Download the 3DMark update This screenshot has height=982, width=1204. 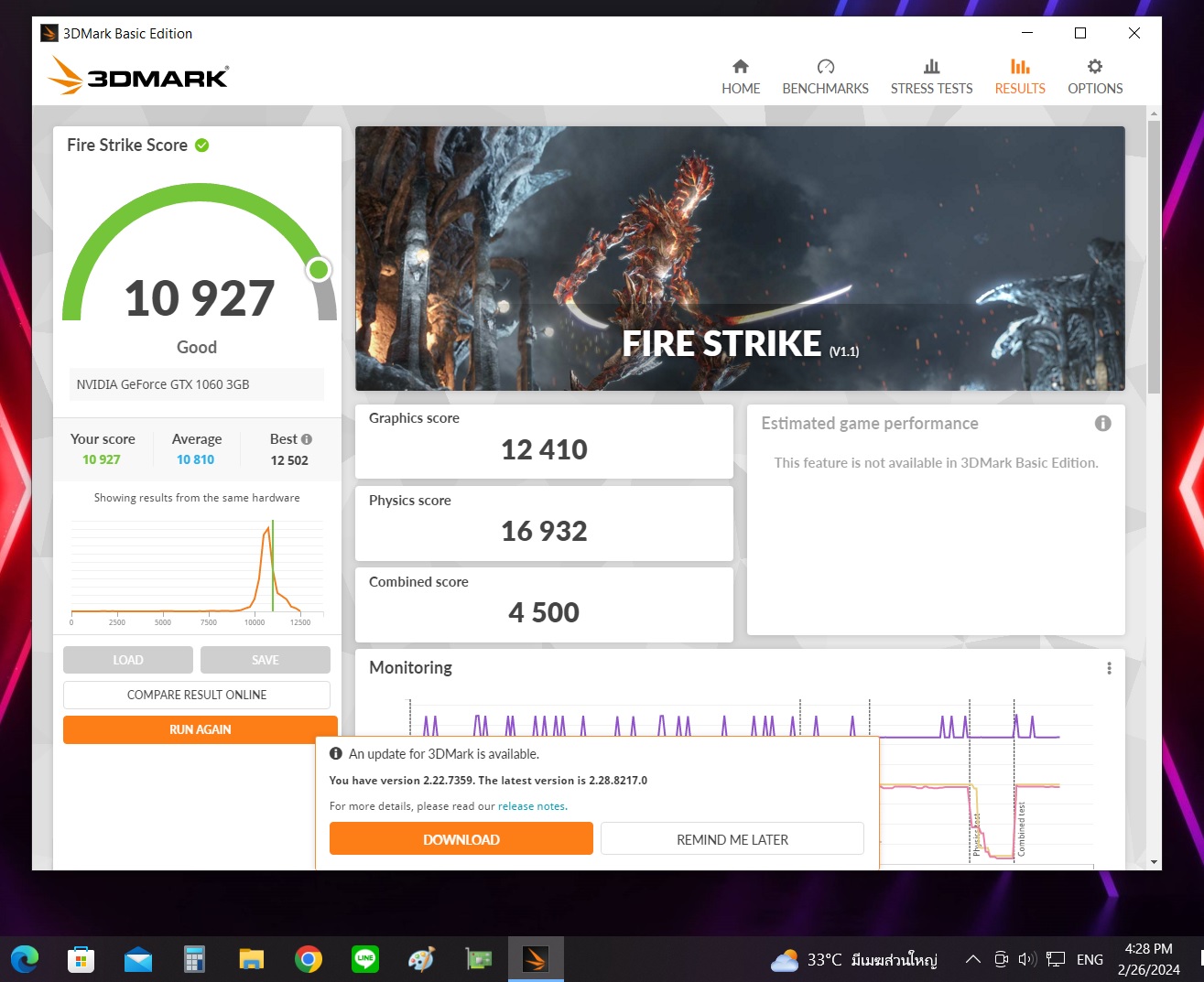pyautogui.click(x=461, y=839)
